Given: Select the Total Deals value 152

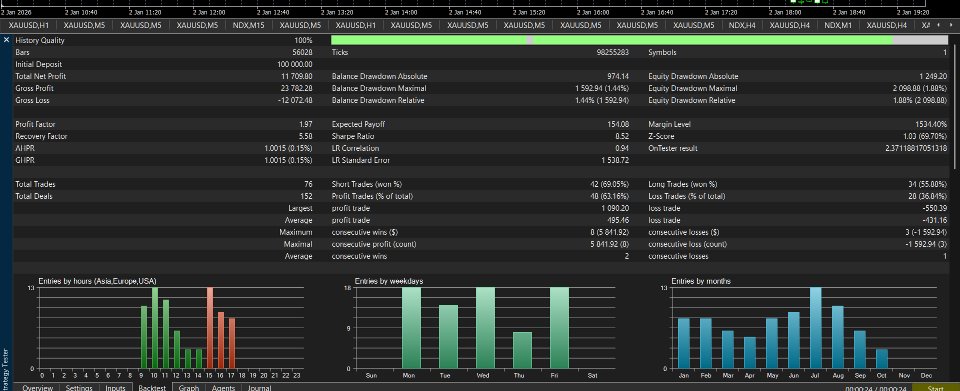Looking at the screenshot, I should pos(307,196).
